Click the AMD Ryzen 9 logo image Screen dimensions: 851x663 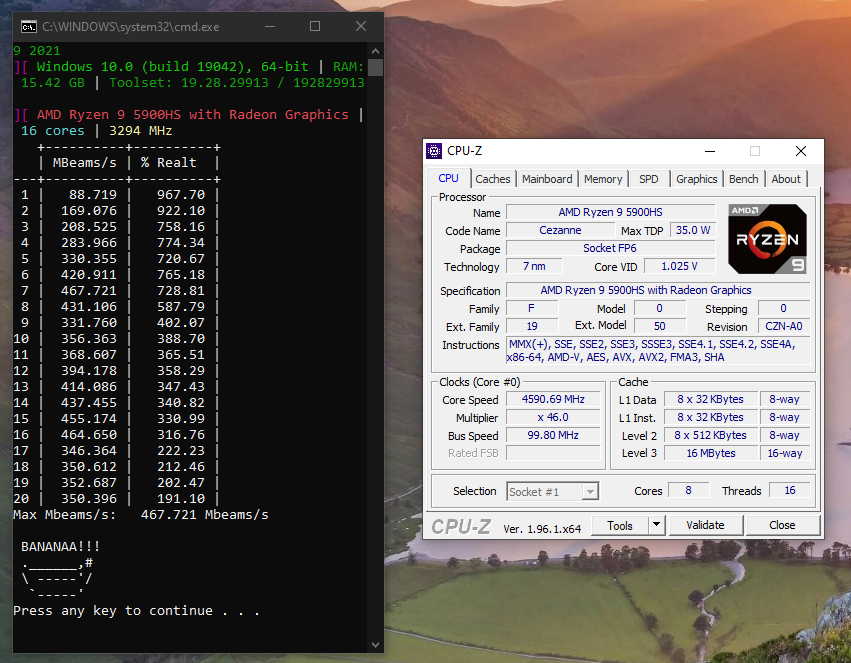point(767,239)
